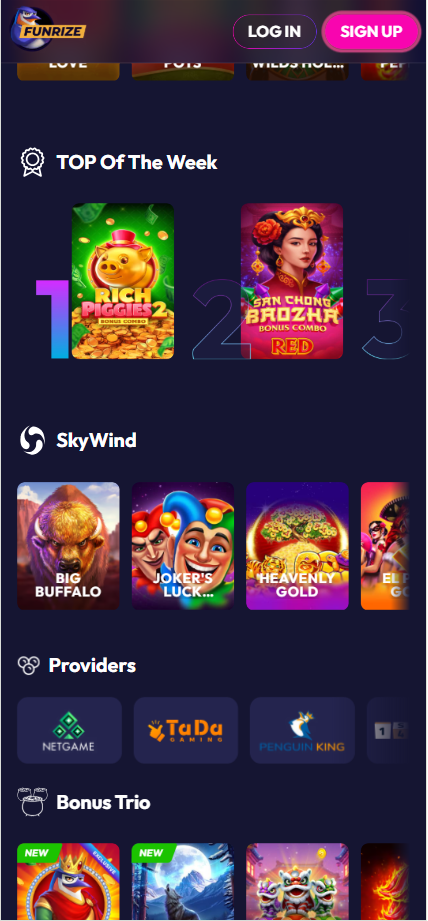Click the pink SIGN UP button

[x=371, y=31]
